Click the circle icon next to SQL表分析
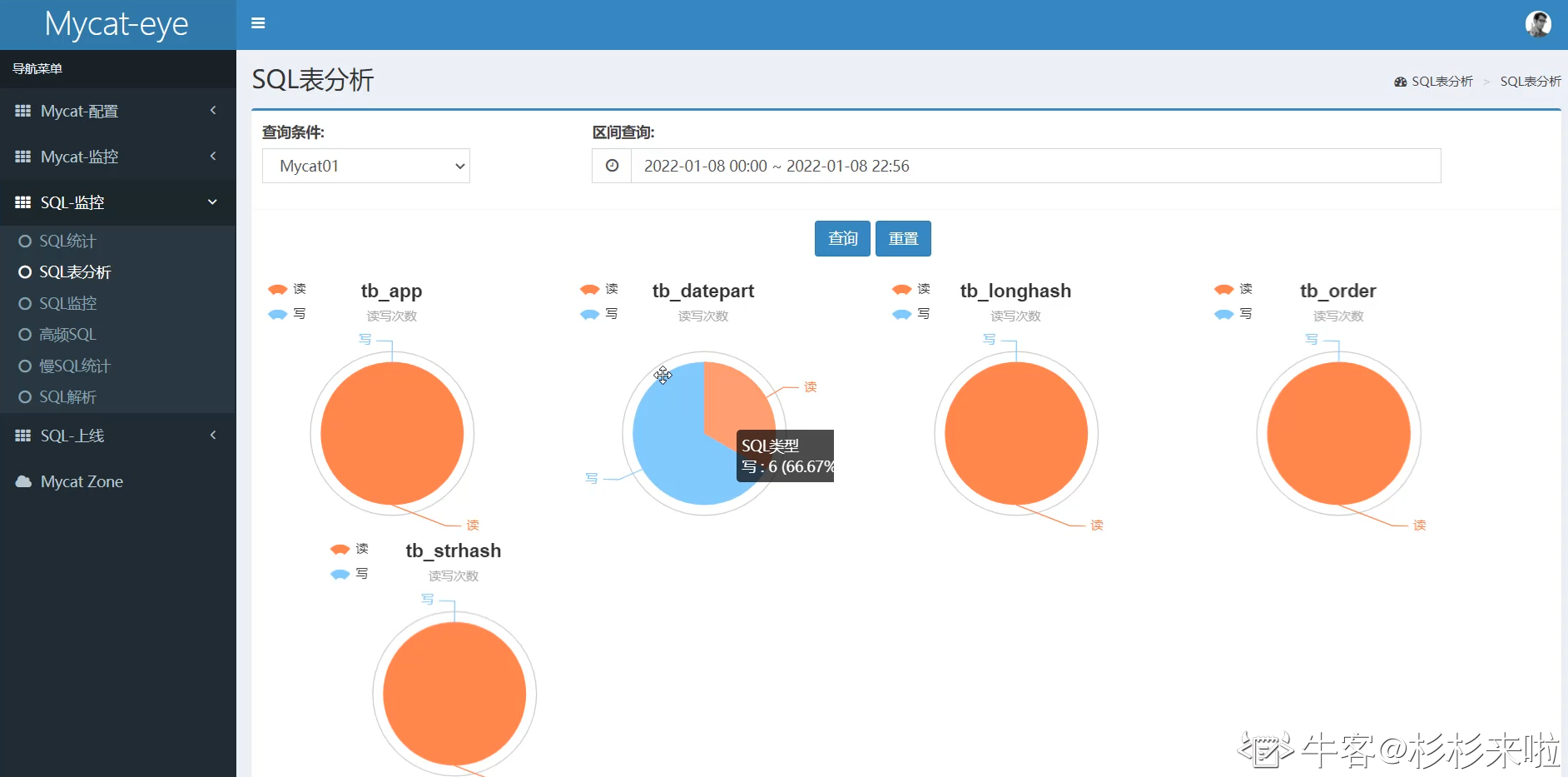 point(25,271)
